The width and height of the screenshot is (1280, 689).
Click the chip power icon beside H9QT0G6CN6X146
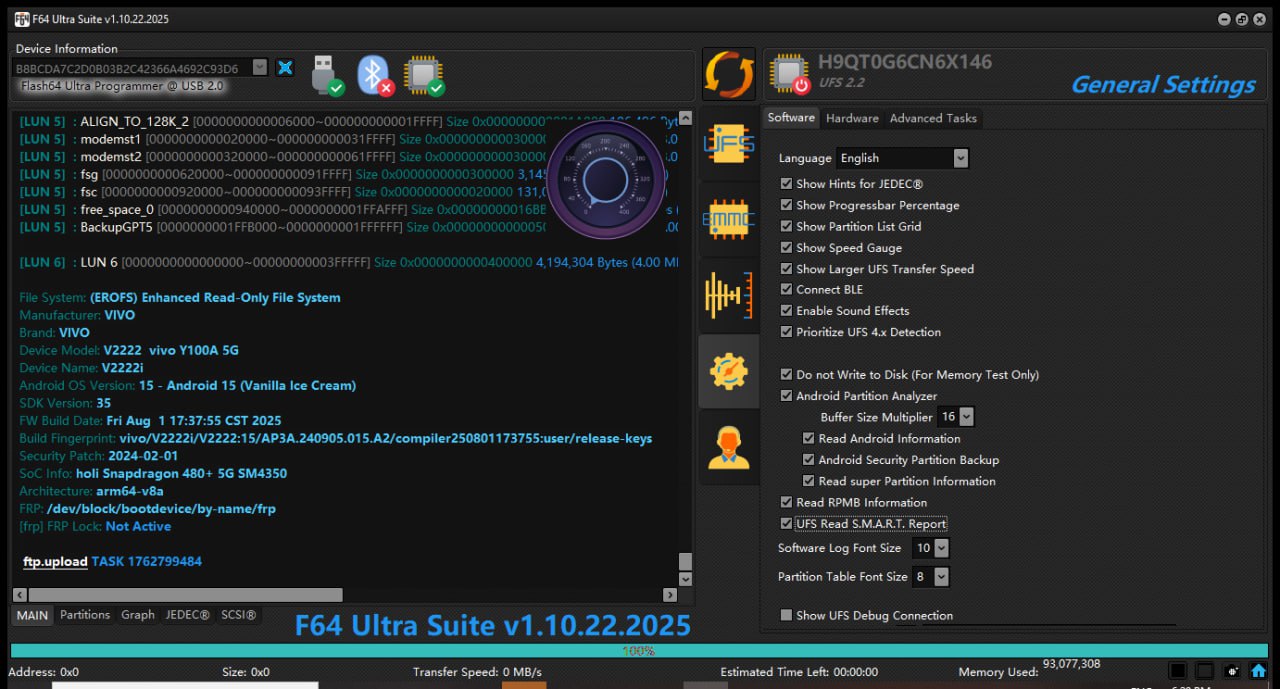(x=789, y=73)
